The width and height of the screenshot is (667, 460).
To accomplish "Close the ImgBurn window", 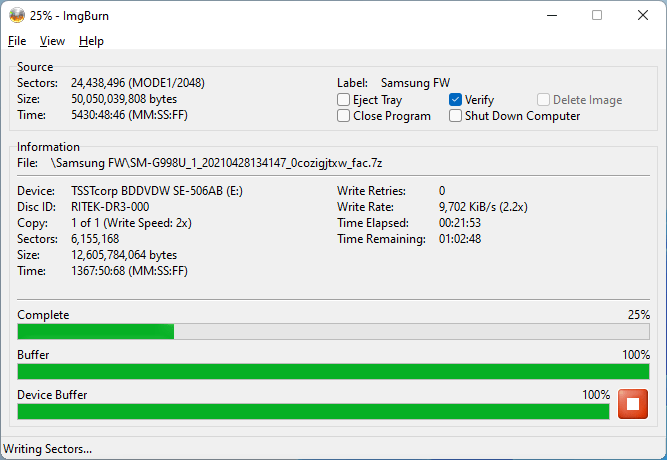I will 643,15.
